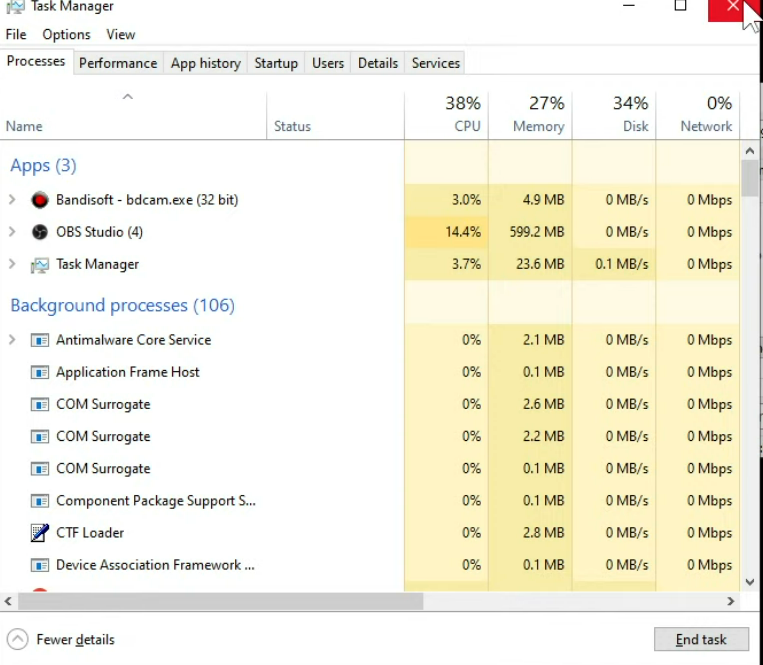763x665 pixels.
Task: Maximize the Task Manager window
Action: [680, 6]
